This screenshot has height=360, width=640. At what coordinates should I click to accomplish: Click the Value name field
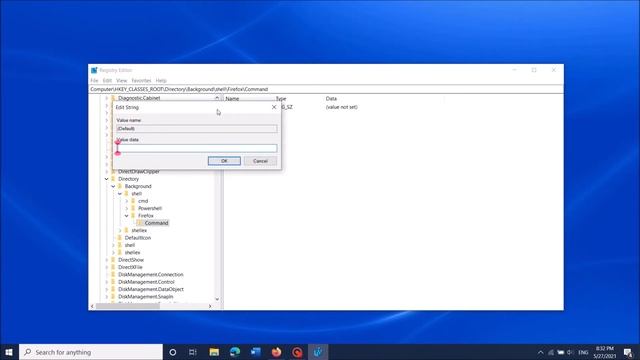click(x=197, y=129)
